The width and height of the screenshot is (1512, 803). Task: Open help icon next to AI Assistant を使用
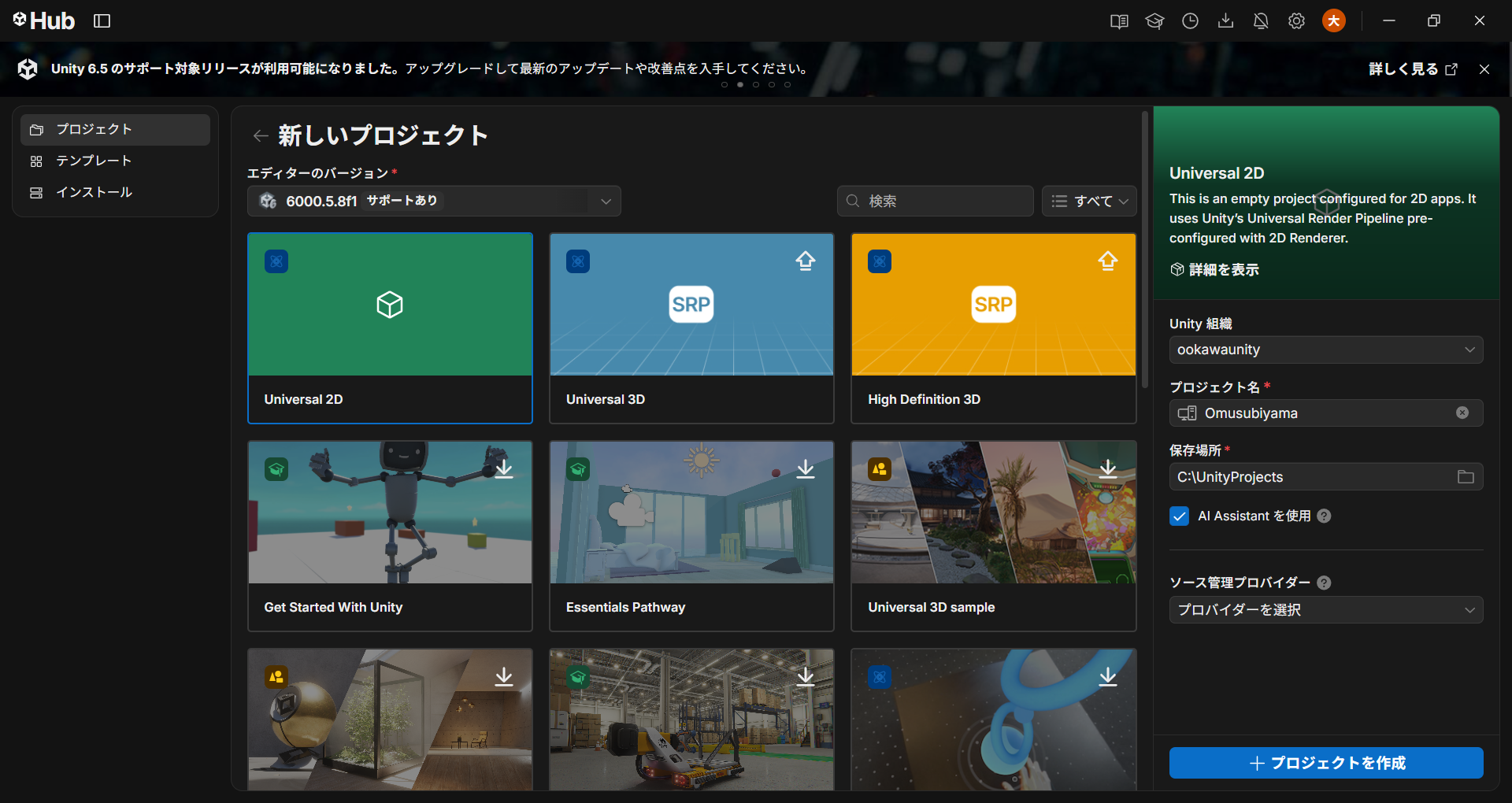pyautogui.click(x=1325, y=516)
